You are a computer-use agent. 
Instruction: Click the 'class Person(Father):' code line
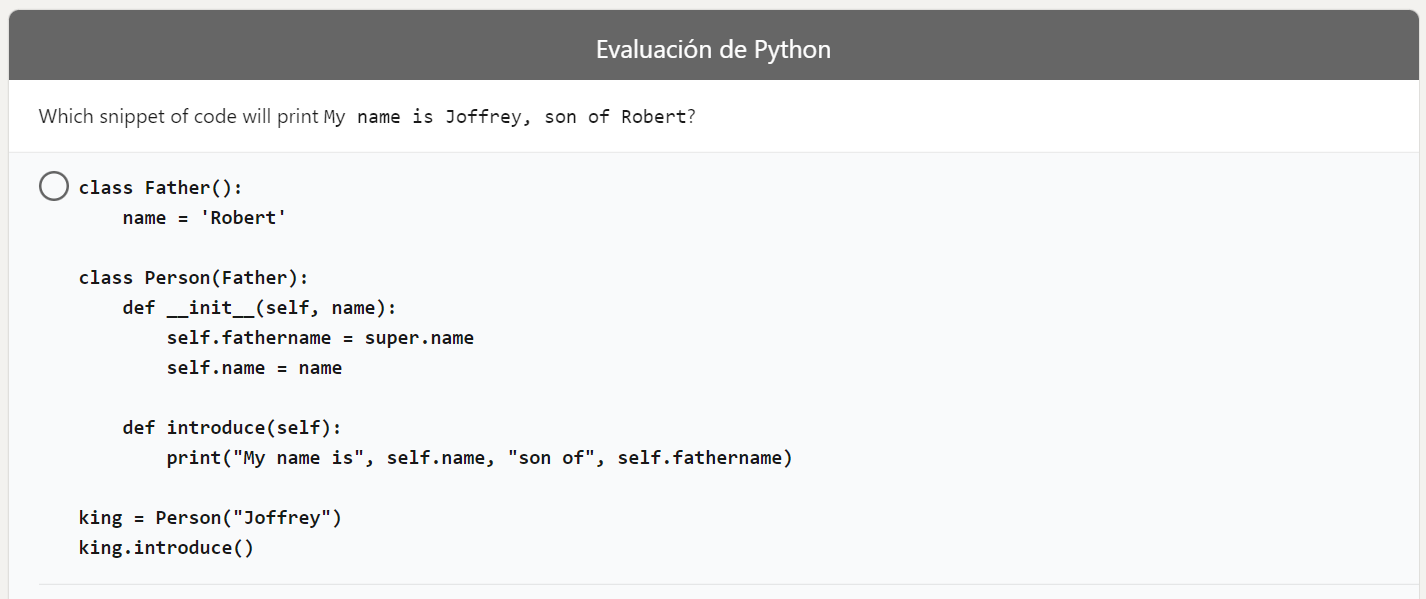(194, 277)
